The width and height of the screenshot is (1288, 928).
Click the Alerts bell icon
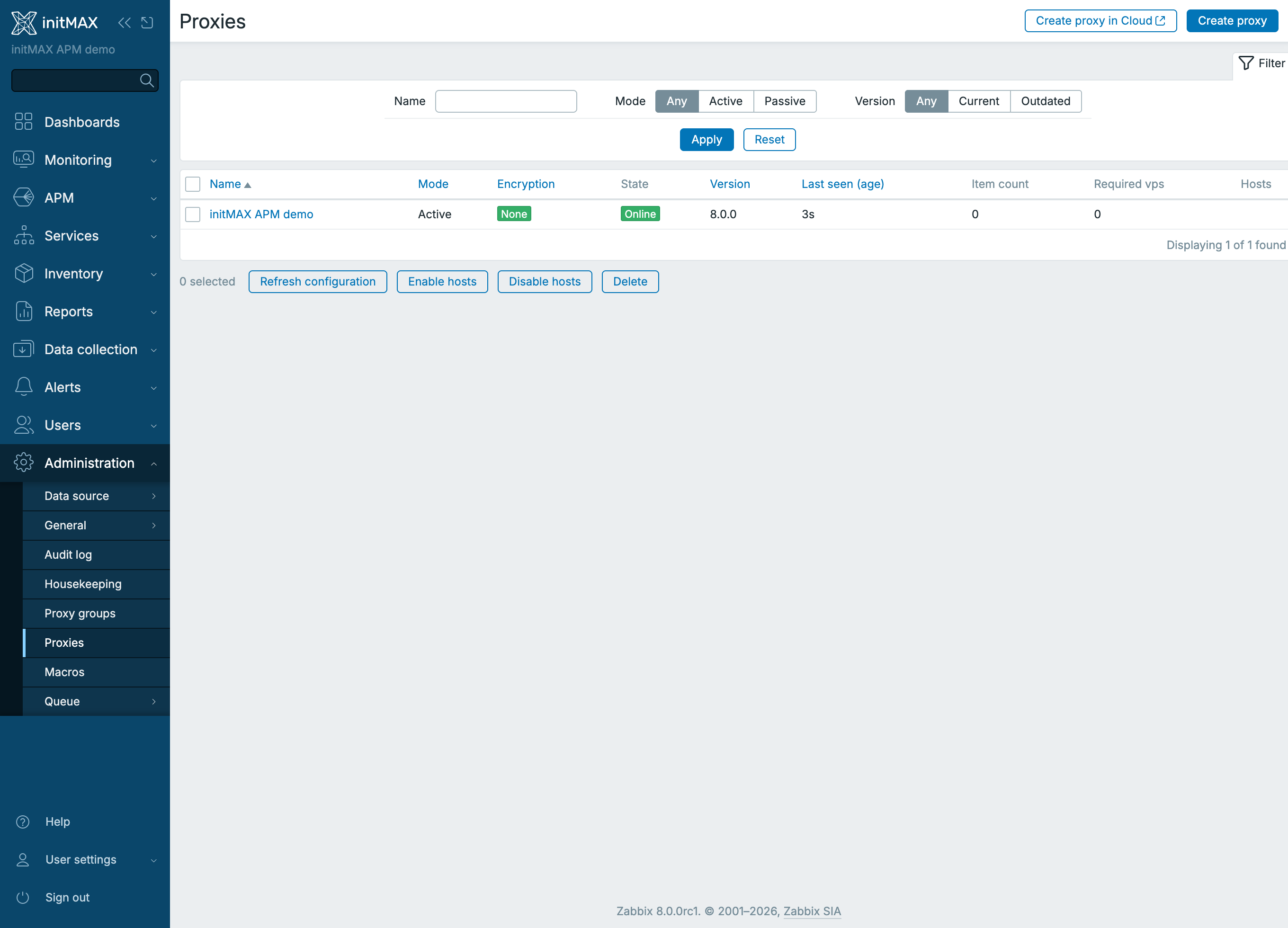[24, 387]
